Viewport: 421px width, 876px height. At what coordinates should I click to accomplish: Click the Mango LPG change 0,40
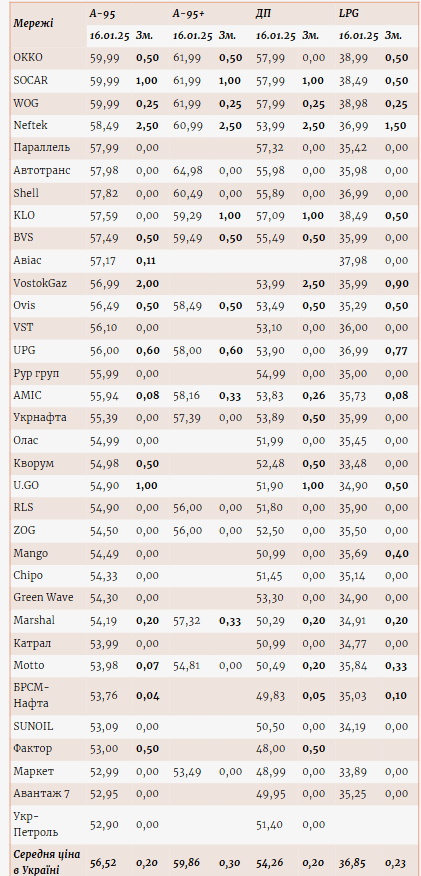396,554
